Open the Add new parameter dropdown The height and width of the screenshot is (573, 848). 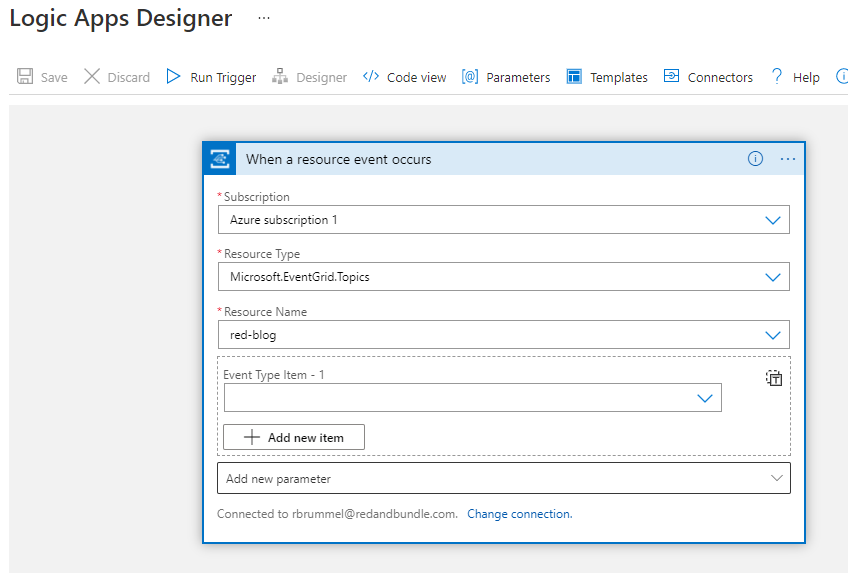click(504, 478)
